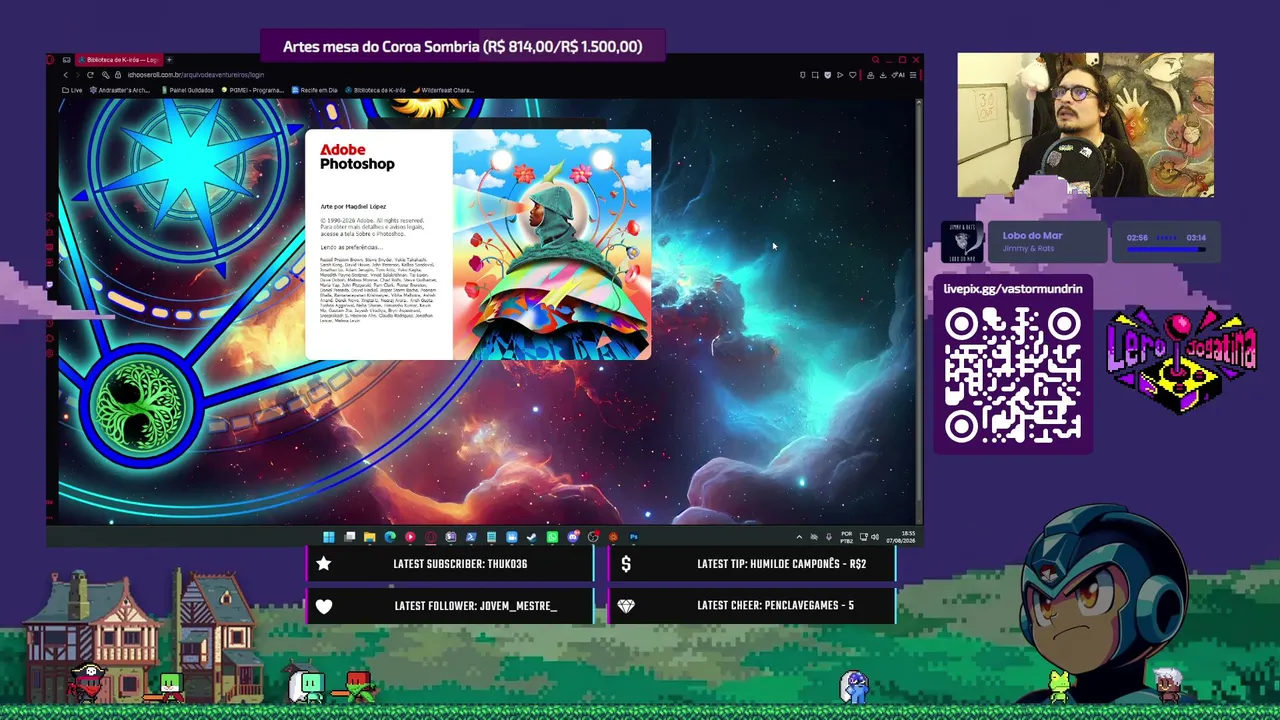Open the Opera profile account icon
This screenshot has width=1280, height=720.
pos(870,75)
